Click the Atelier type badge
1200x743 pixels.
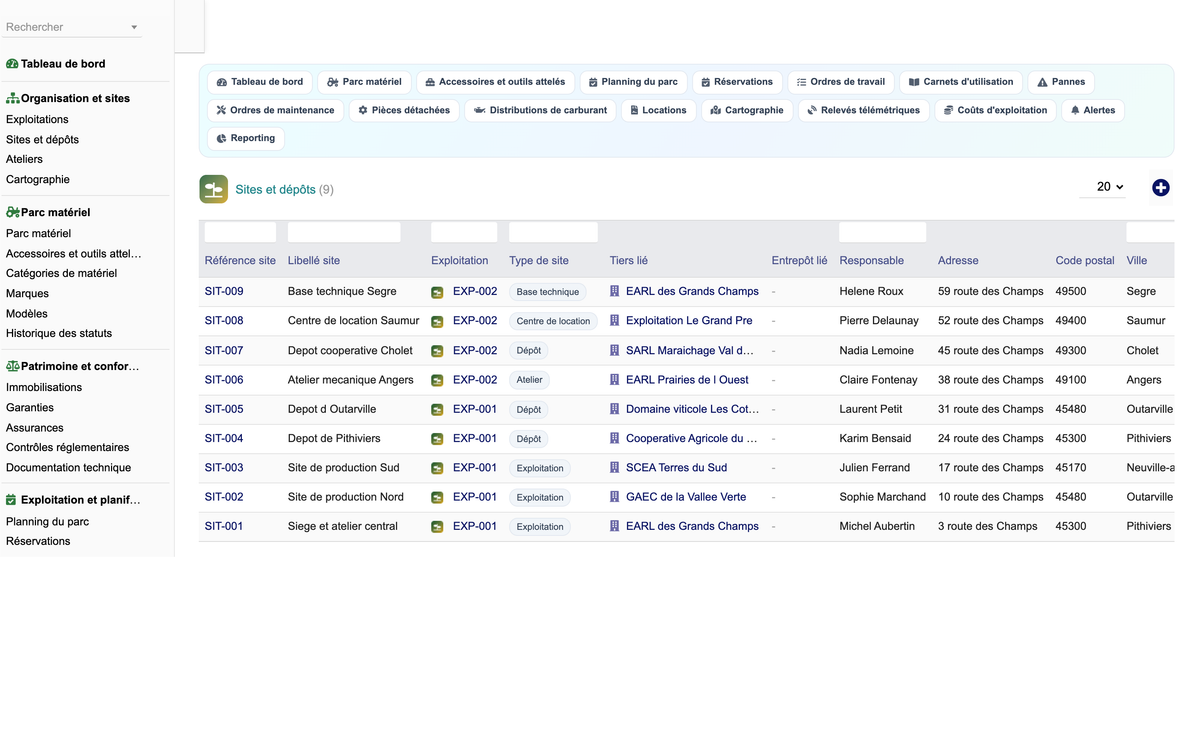(x=530, y=380)
